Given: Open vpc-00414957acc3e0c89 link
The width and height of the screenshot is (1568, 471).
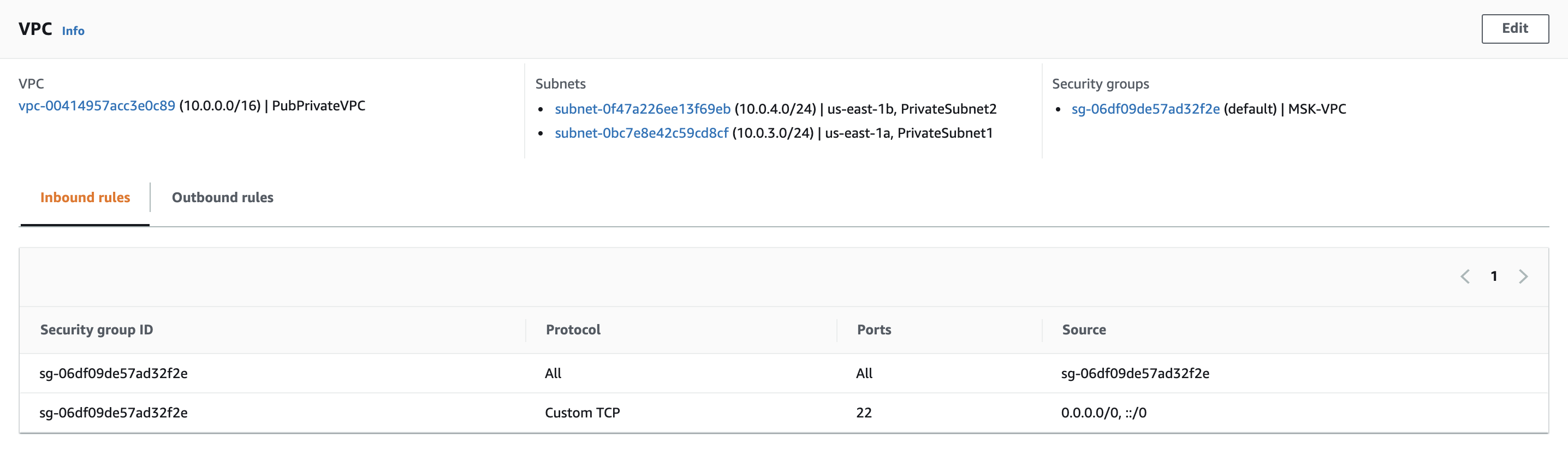Looking at the screenshot, I should click(x=97, y=106).
